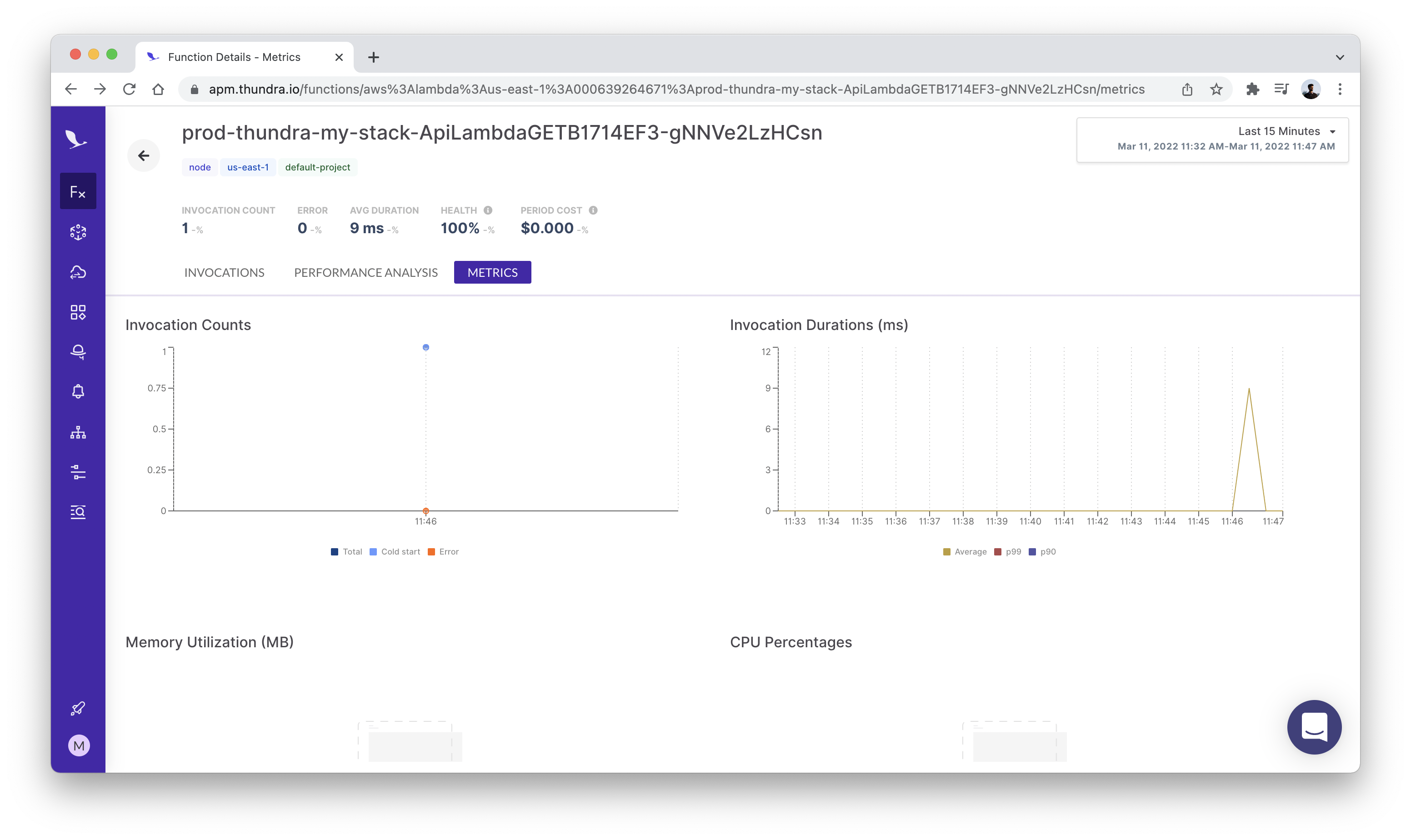Click the share icon in address bar

pos(1187,89)
